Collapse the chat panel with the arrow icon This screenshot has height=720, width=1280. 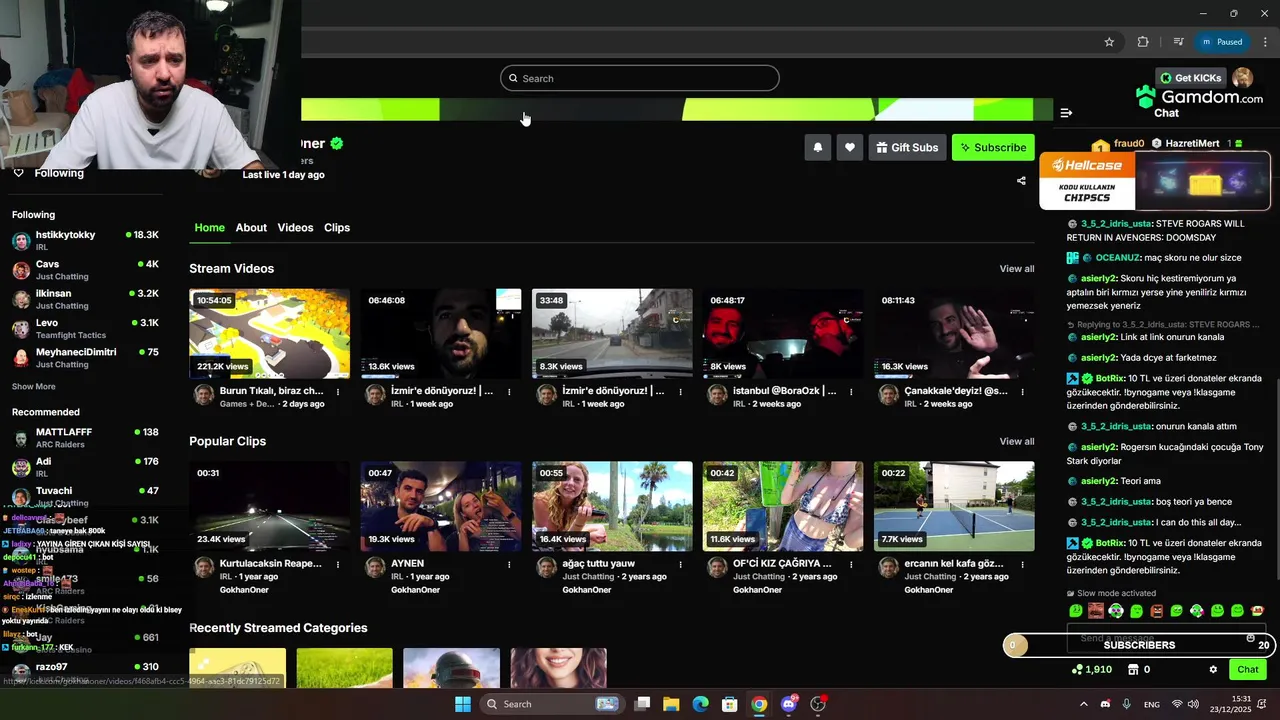click(x=1066, y=113)
